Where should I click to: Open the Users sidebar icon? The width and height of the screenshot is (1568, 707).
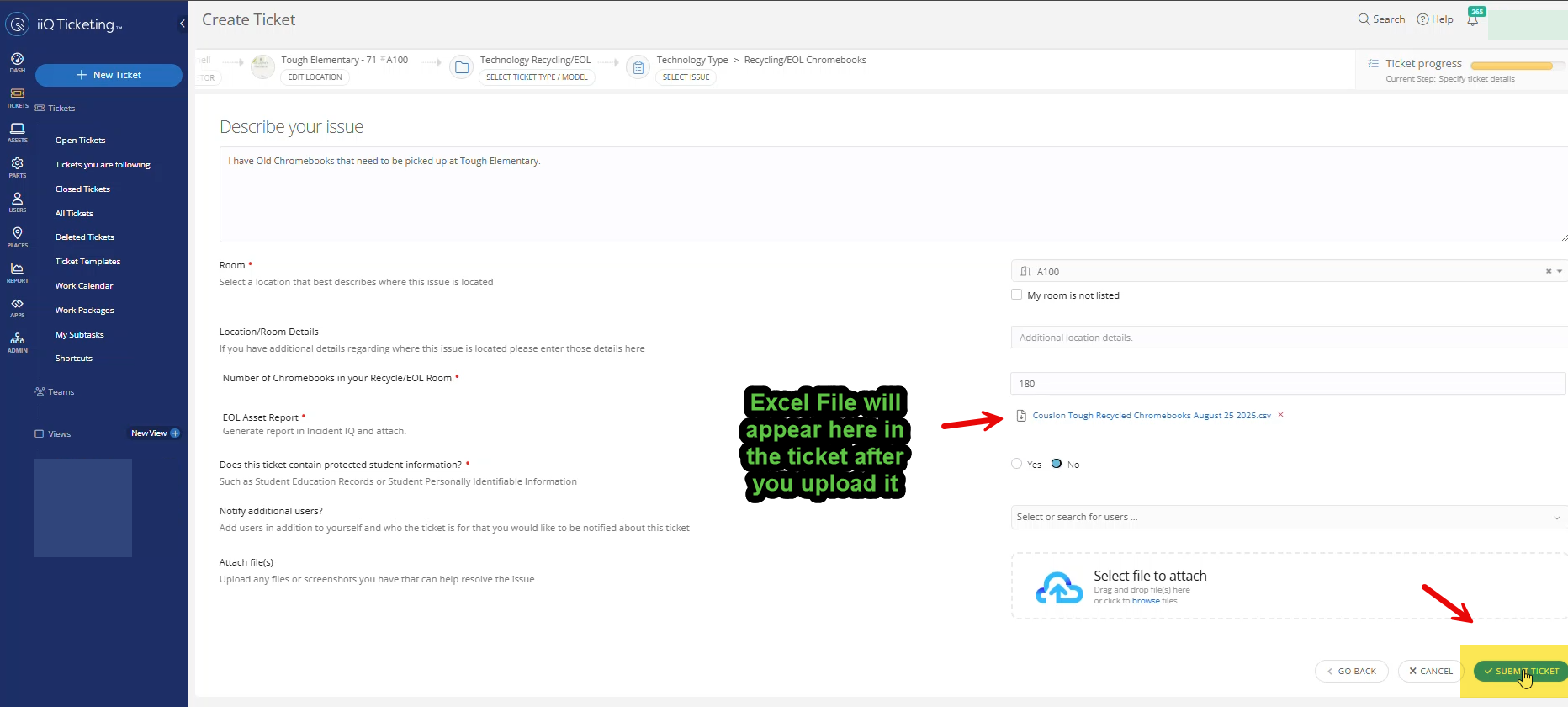(x=17, y=202)
